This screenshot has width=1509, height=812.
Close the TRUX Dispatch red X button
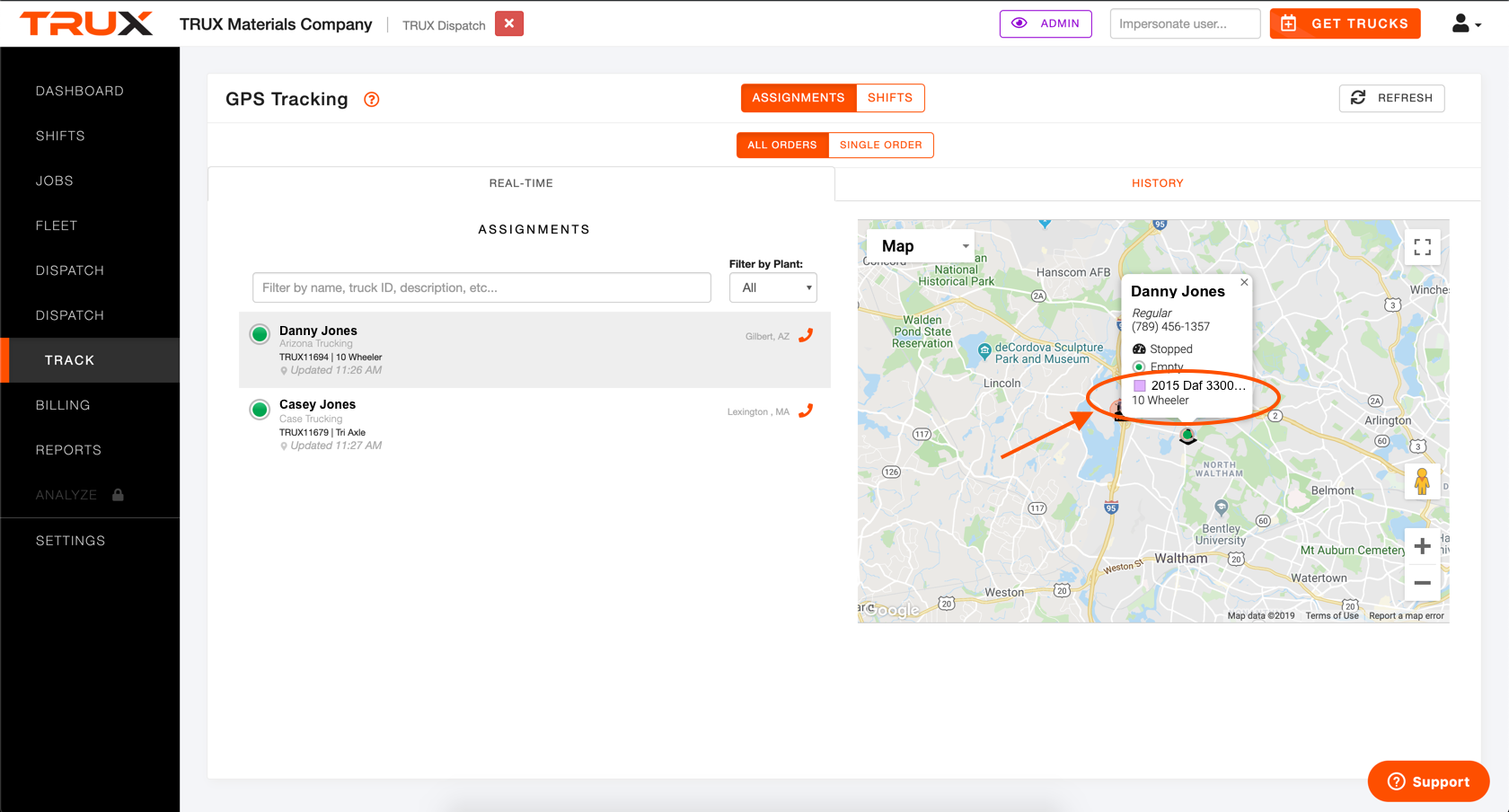coord(509,23)
